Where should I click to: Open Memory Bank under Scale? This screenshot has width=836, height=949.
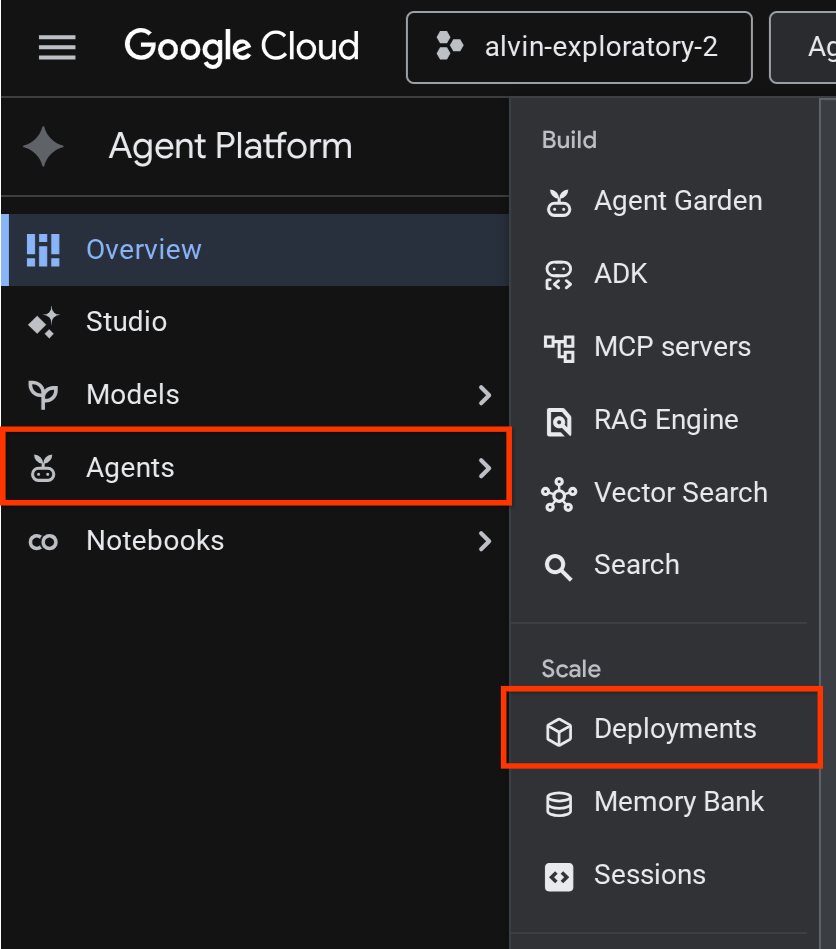[664, 802]
